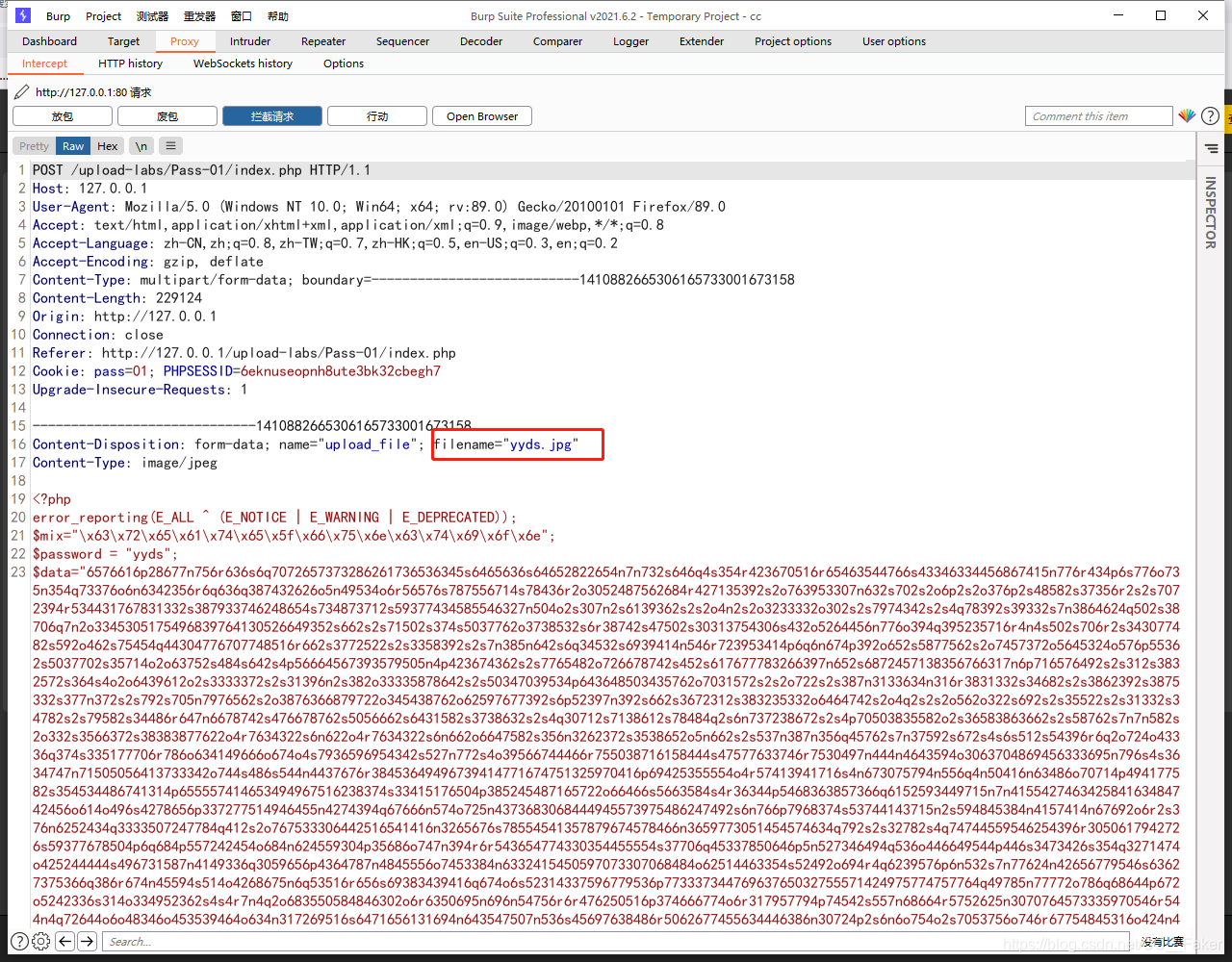
Task: Click the pencil edit icon beside the URL
Action: click(21, 92)
